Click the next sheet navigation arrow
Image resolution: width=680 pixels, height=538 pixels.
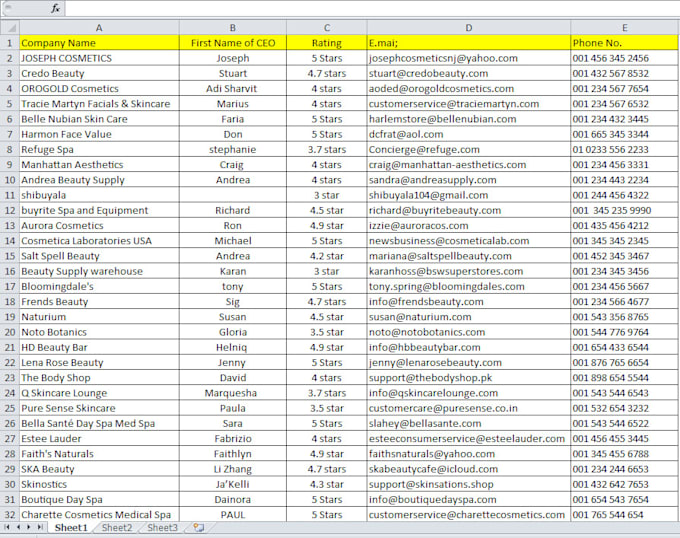[29, 527]
